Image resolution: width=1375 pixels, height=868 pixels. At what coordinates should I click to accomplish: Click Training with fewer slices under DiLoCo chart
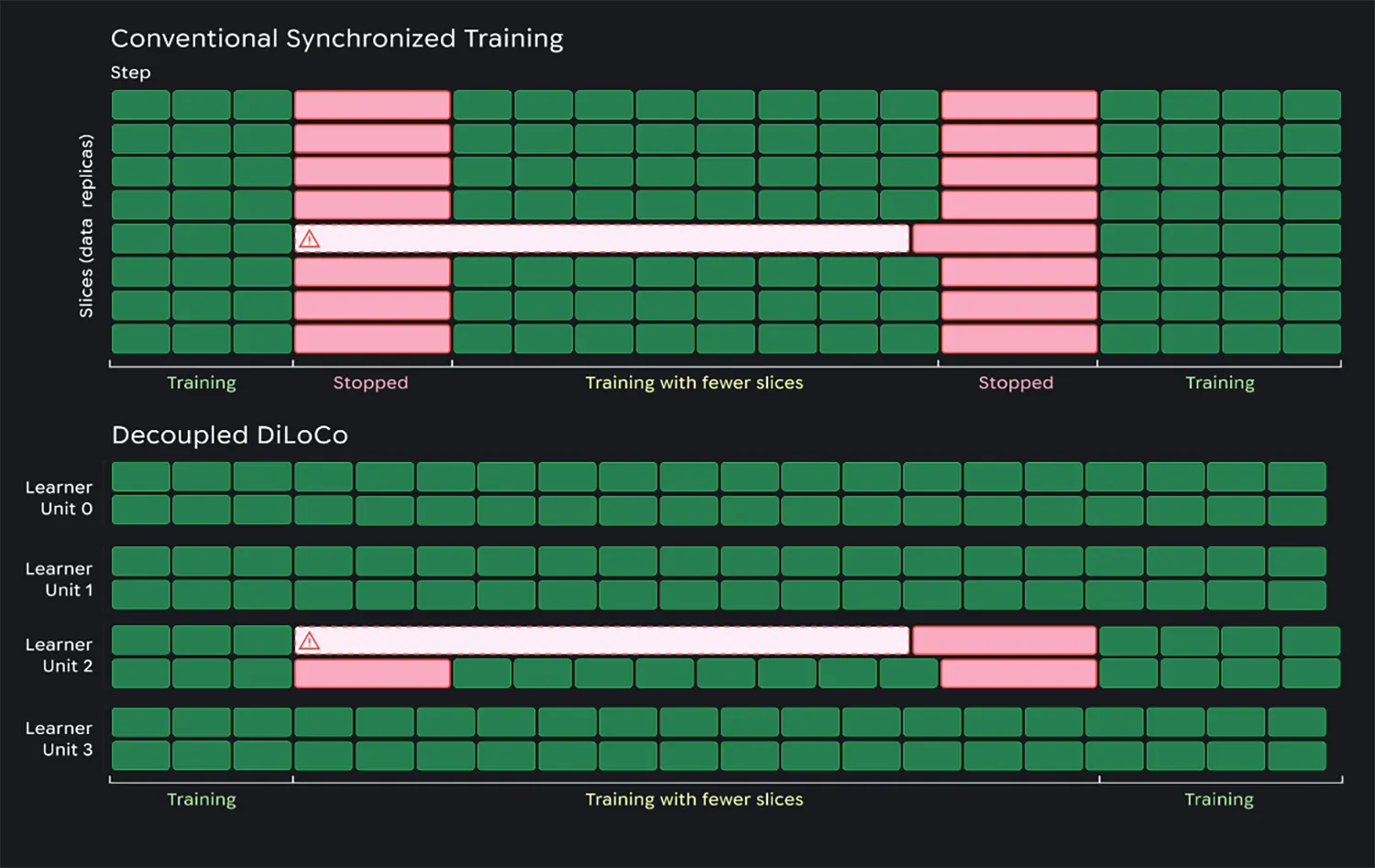pos(694,799)
